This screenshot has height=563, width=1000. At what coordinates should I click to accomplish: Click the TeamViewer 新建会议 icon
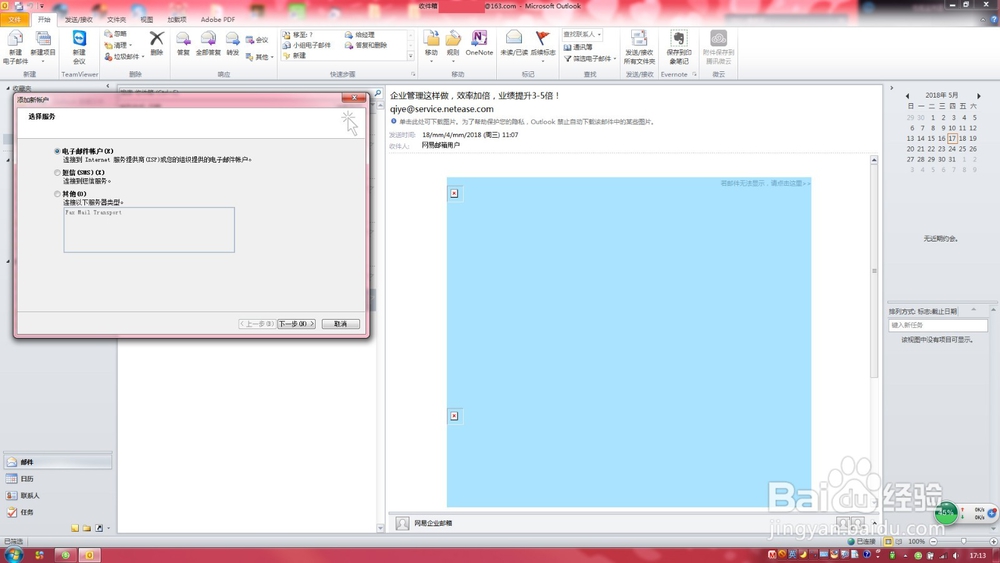click(x=79, y=38)
